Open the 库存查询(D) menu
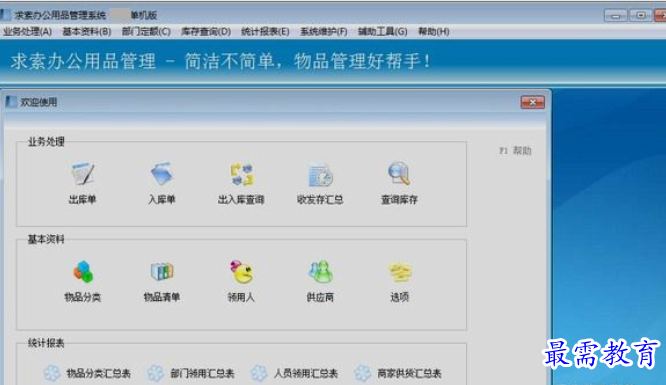The height and width of the screenshot is (385, 666). click(206, 31)
